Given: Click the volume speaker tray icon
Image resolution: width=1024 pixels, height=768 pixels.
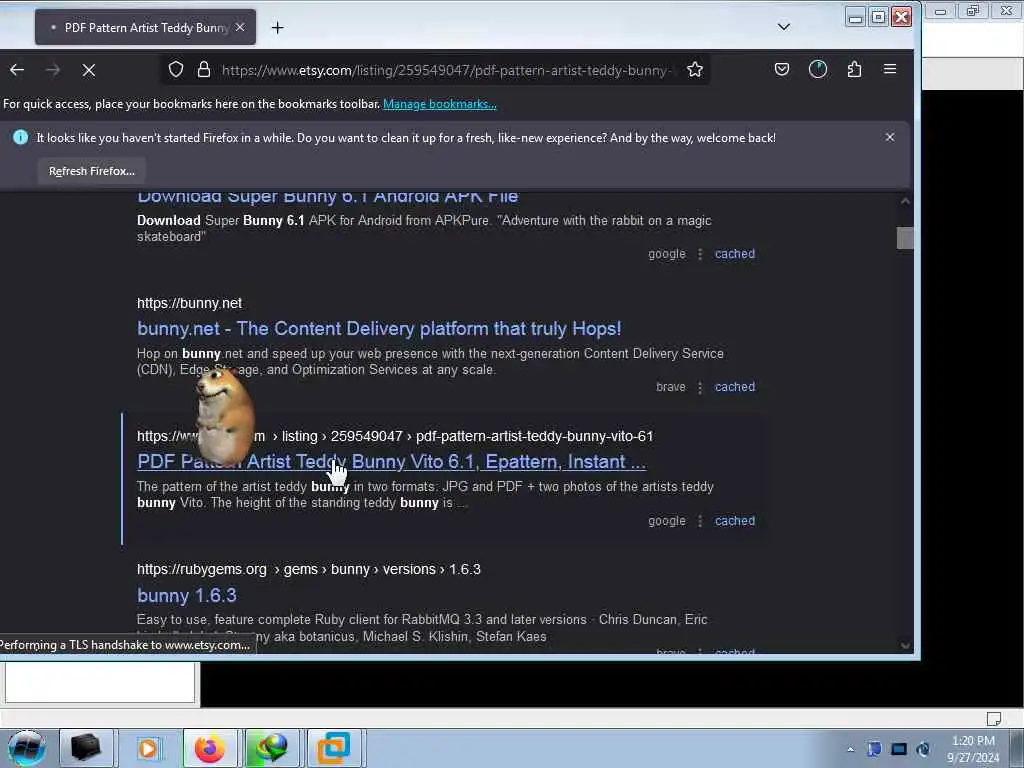Looking at the screenshot, I should coord(923,749).
